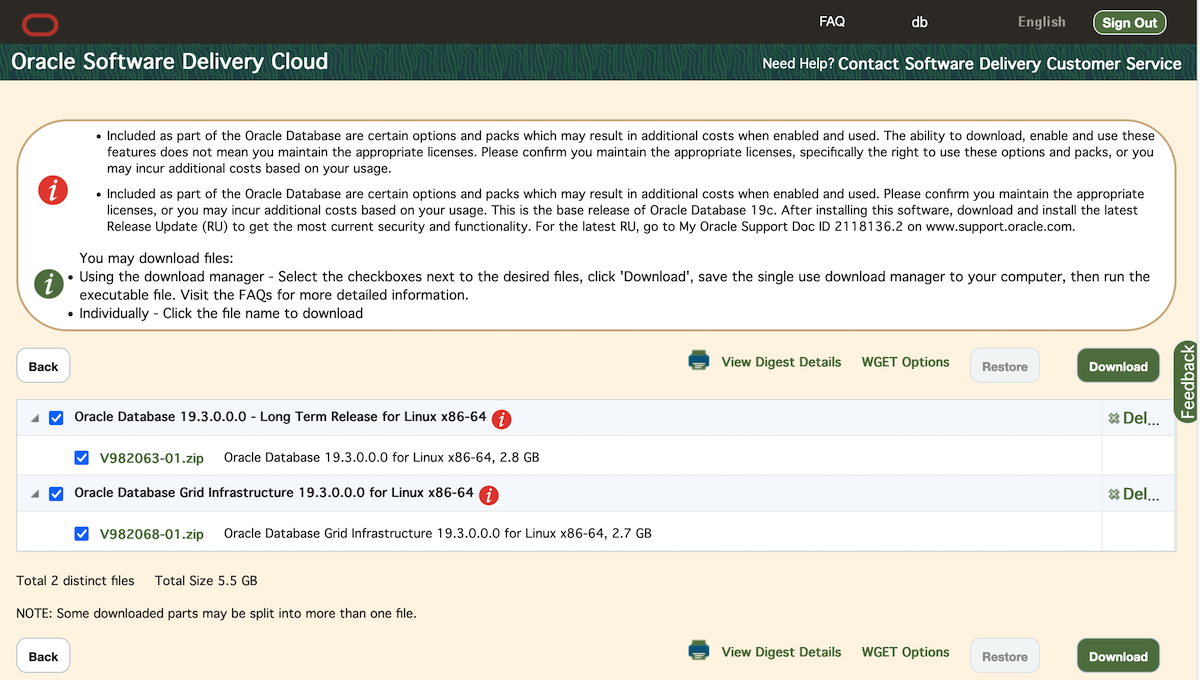Viewport: 1200px width, 680px height.
Task: Click the Oracle Software Delivery Cloud title
Action: coord(169,62)
